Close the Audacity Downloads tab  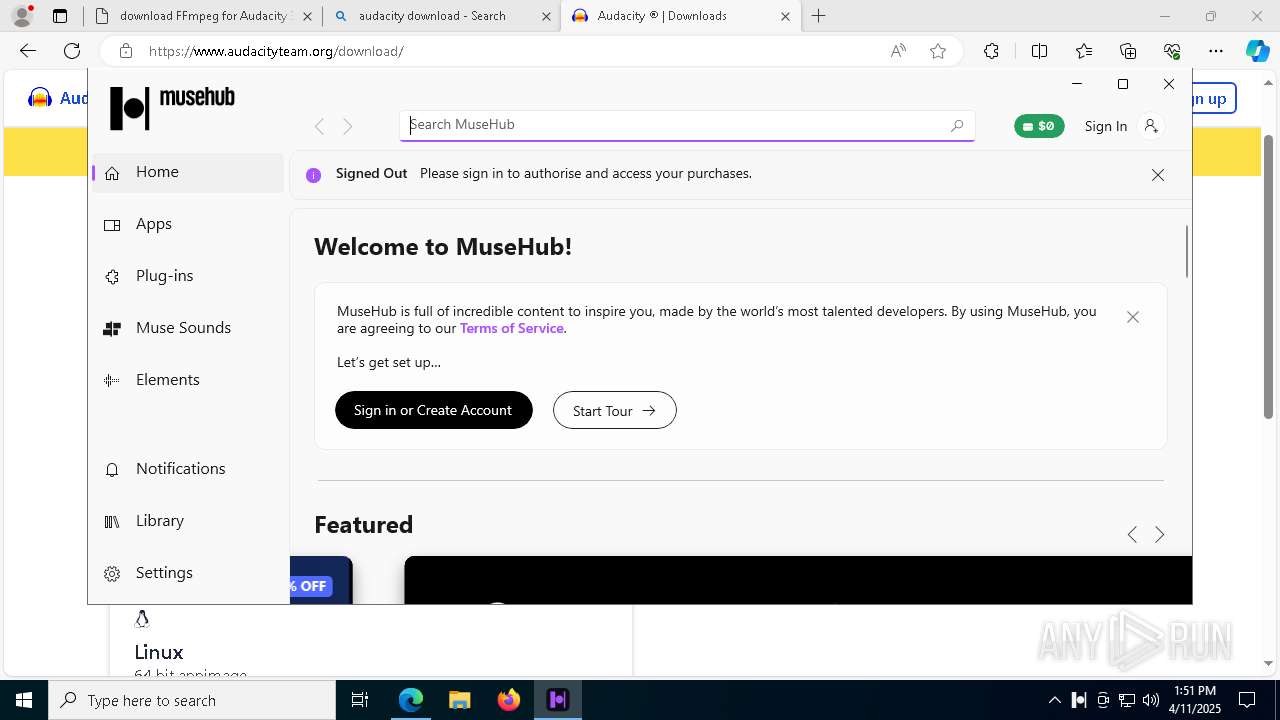pos(785,16)
